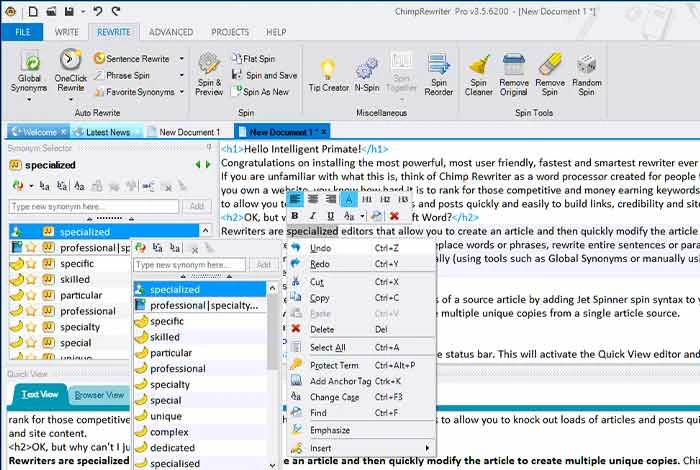Click red X in mini toolbar
Viewport: 700px width, 470px height.
pyautogui.click(x=394, y=216)
